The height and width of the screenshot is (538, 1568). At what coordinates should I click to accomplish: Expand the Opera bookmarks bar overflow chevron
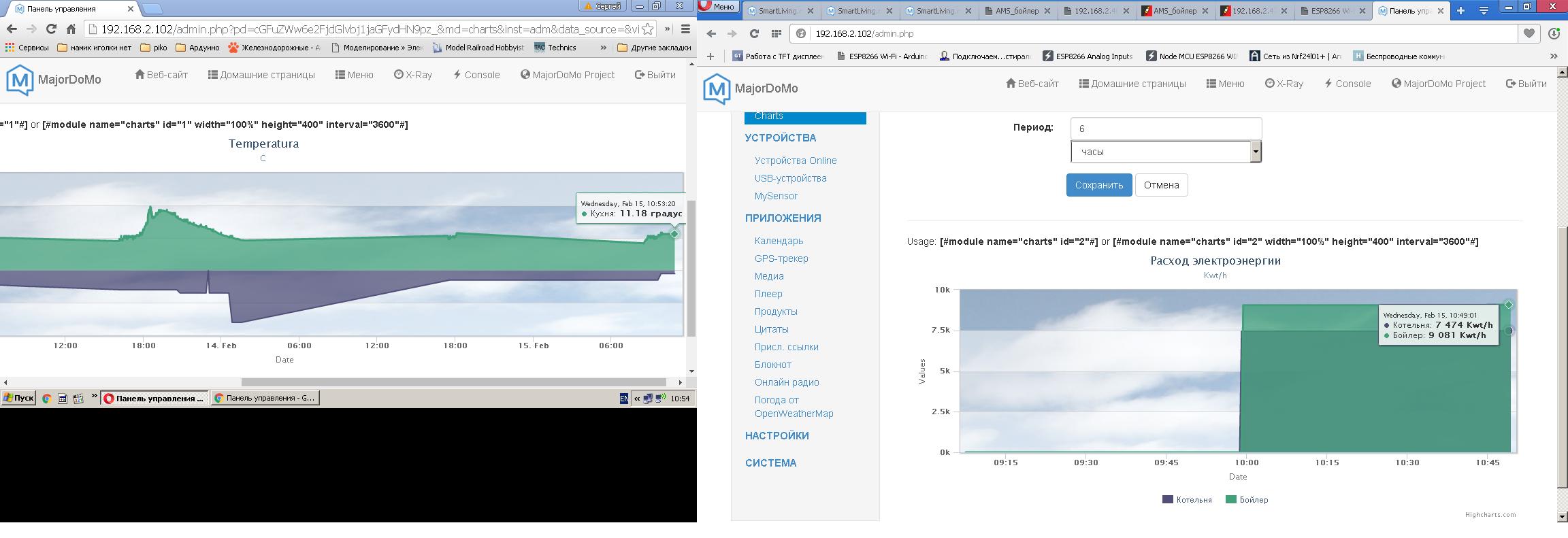[1554, 56]
